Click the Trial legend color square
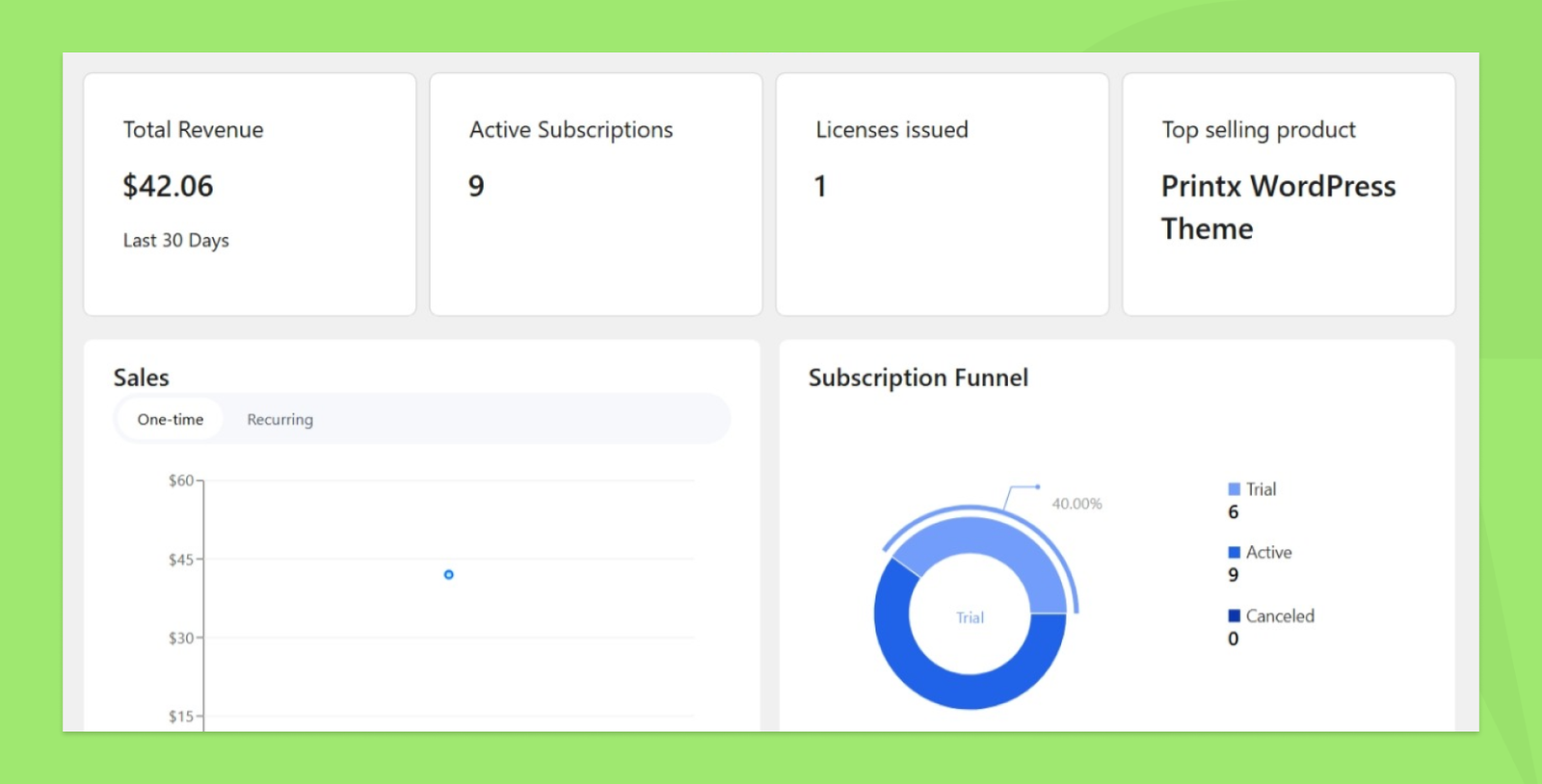 pos(1234,489)
